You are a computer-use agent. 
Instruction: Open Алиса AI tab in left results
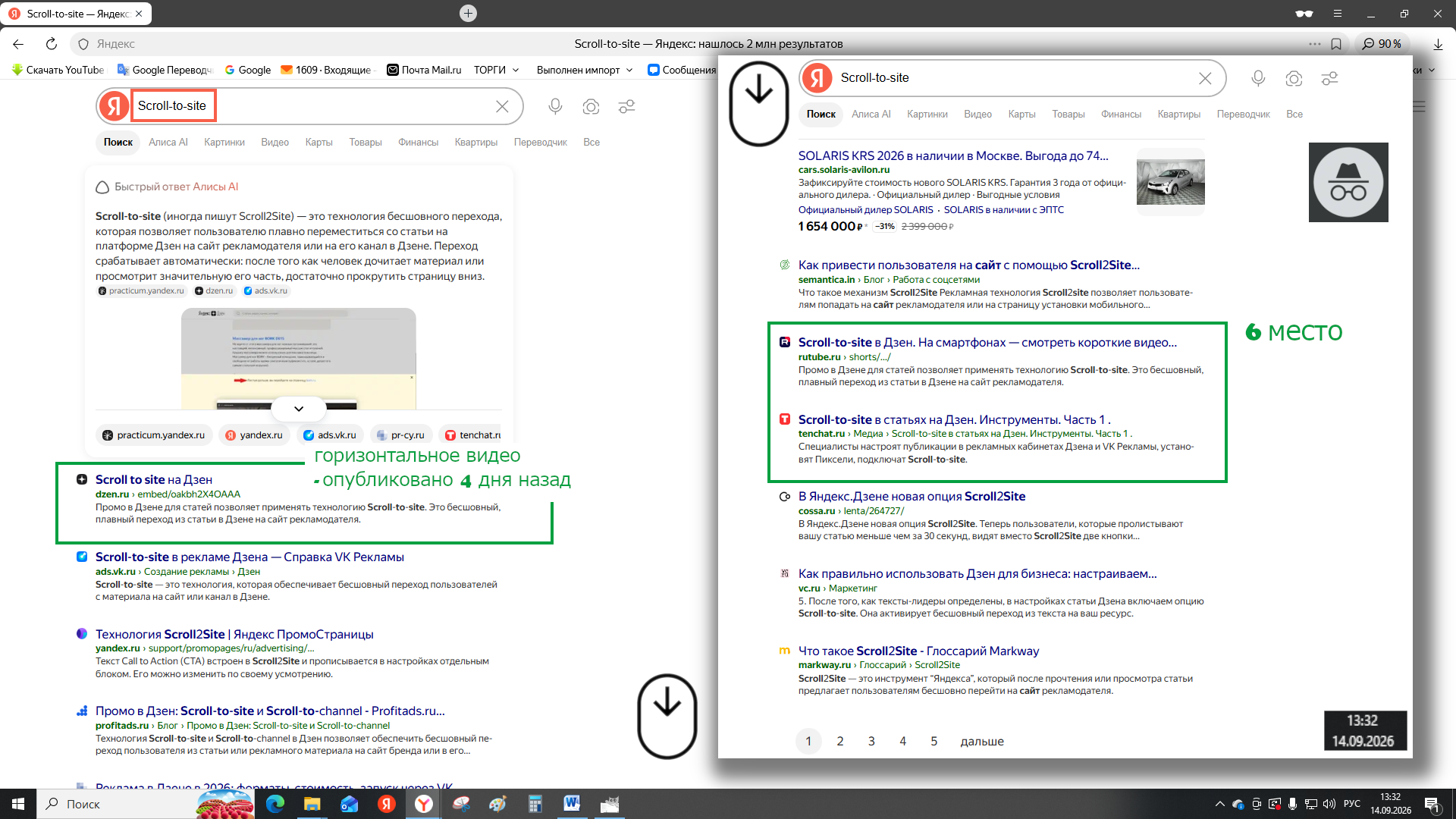click(x=168, y=143)
